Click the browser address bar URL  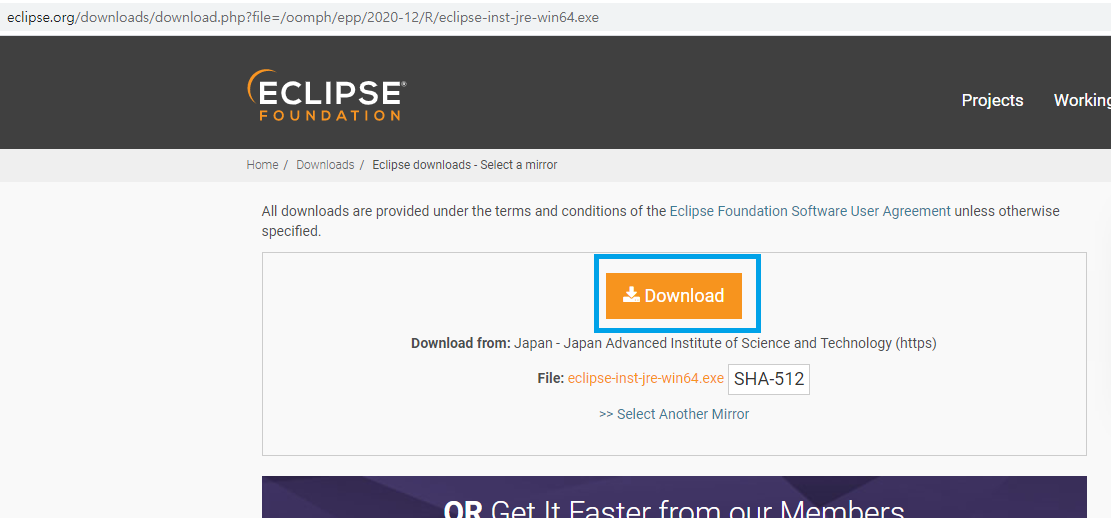[x=303, y=17]
